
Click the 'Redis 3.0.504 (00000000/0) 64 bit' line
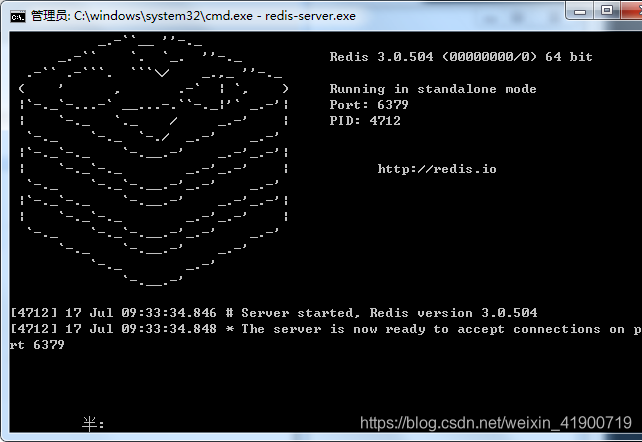(461, 56)
